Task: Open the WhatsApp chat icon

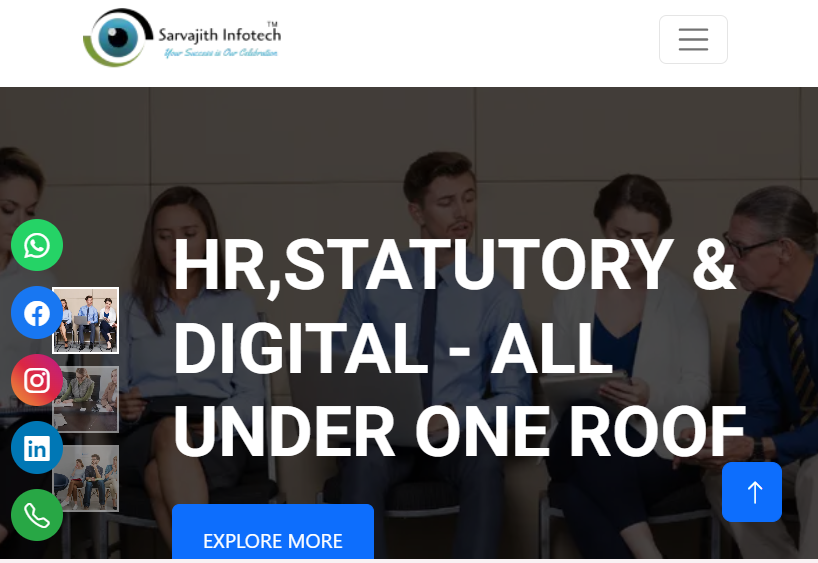Action: click(37, 245)
